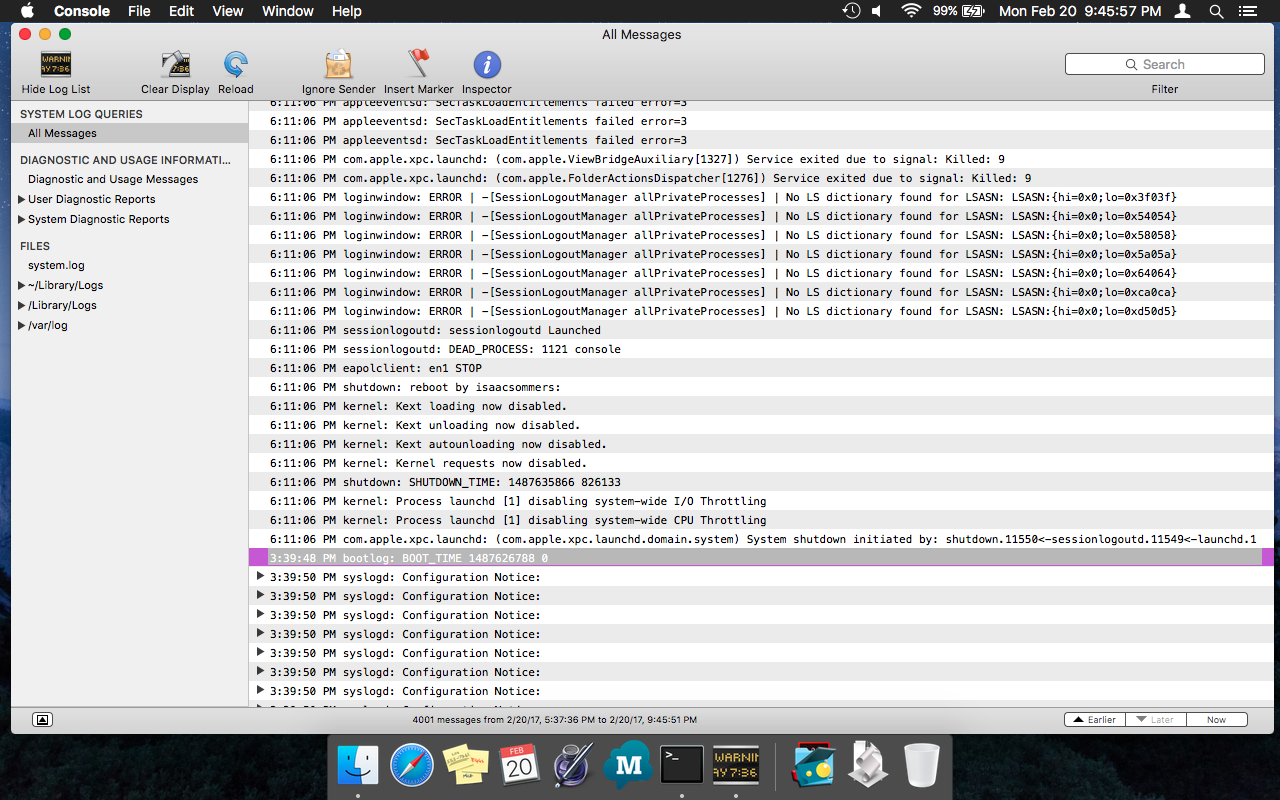This screenshot has height=800, width=1280.
Task: Select the bootlog BOOT_TIME marker row
Action: pos(763,558)
